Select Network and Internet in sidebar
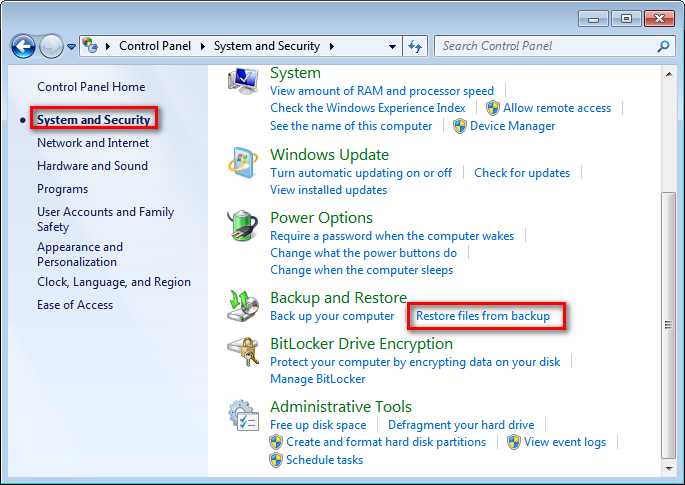Viewport: 685px width, 485px height. tap(93, 143)
